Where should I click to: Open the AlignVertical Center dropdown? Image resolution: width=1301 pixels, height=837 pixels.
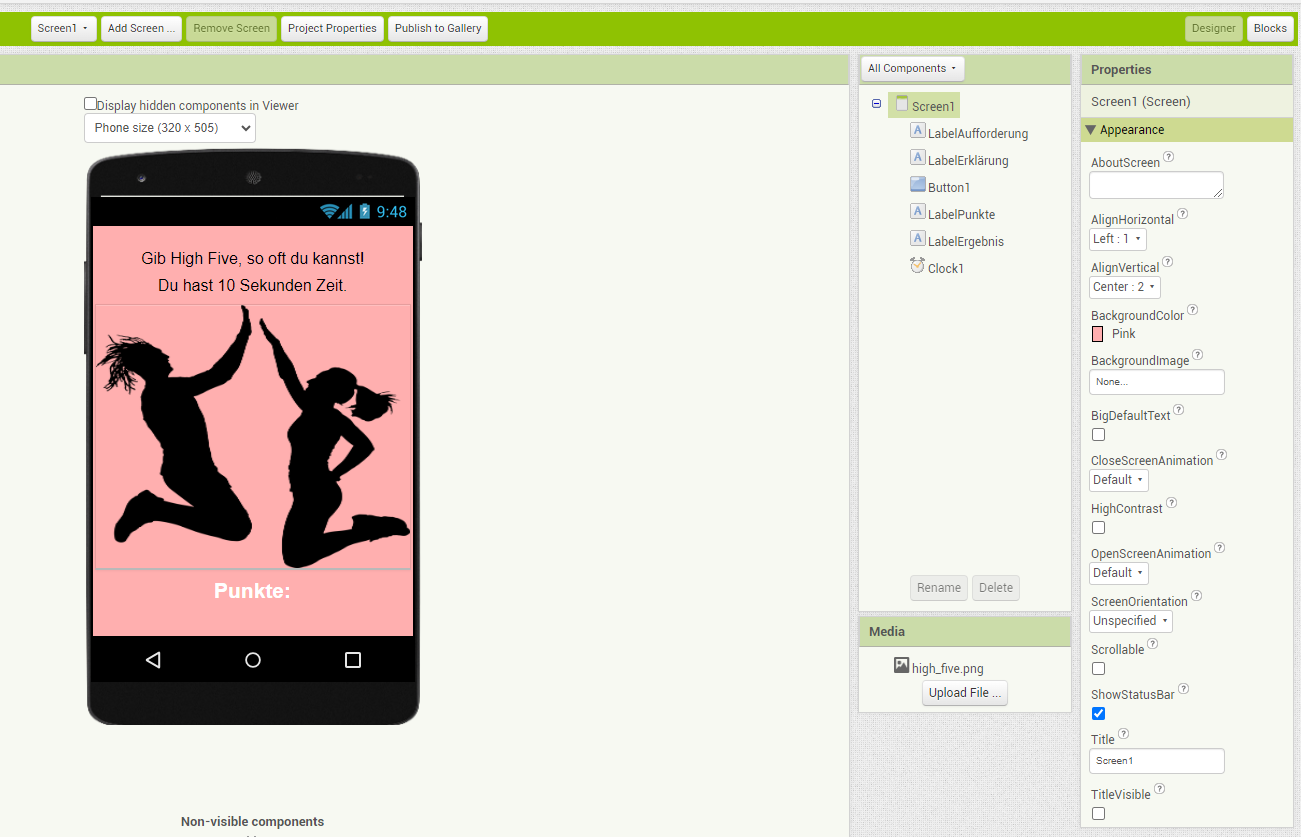click(x=1124, y=287)
